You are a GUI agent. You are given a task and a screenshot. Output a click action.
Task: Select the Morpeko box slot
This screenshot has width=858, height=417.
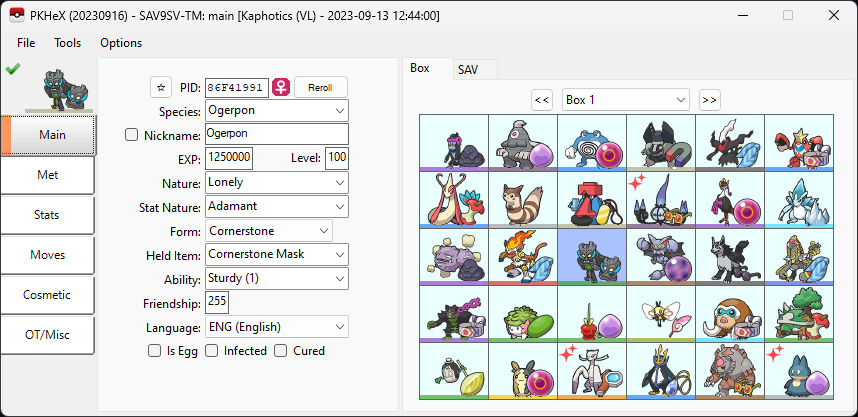click(523, 370)
